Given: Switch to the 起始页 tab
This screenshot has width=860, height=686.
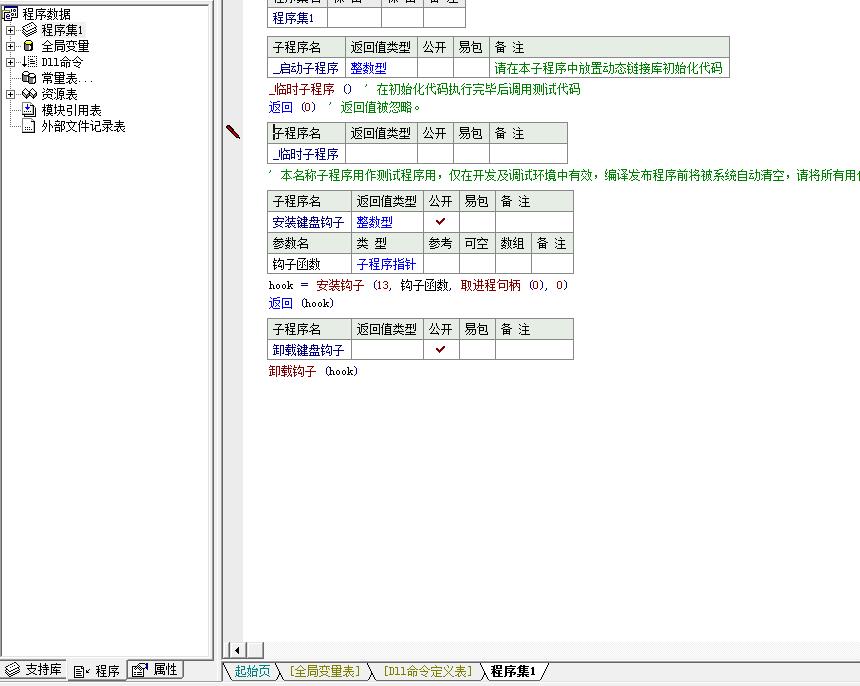Looking at the screenshot, I should pyautogui.click(x=251, y=671).
